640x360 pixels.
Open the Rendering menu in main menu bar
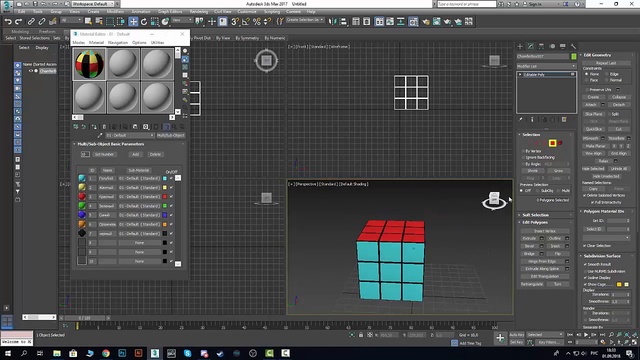(x=199, y=11)
